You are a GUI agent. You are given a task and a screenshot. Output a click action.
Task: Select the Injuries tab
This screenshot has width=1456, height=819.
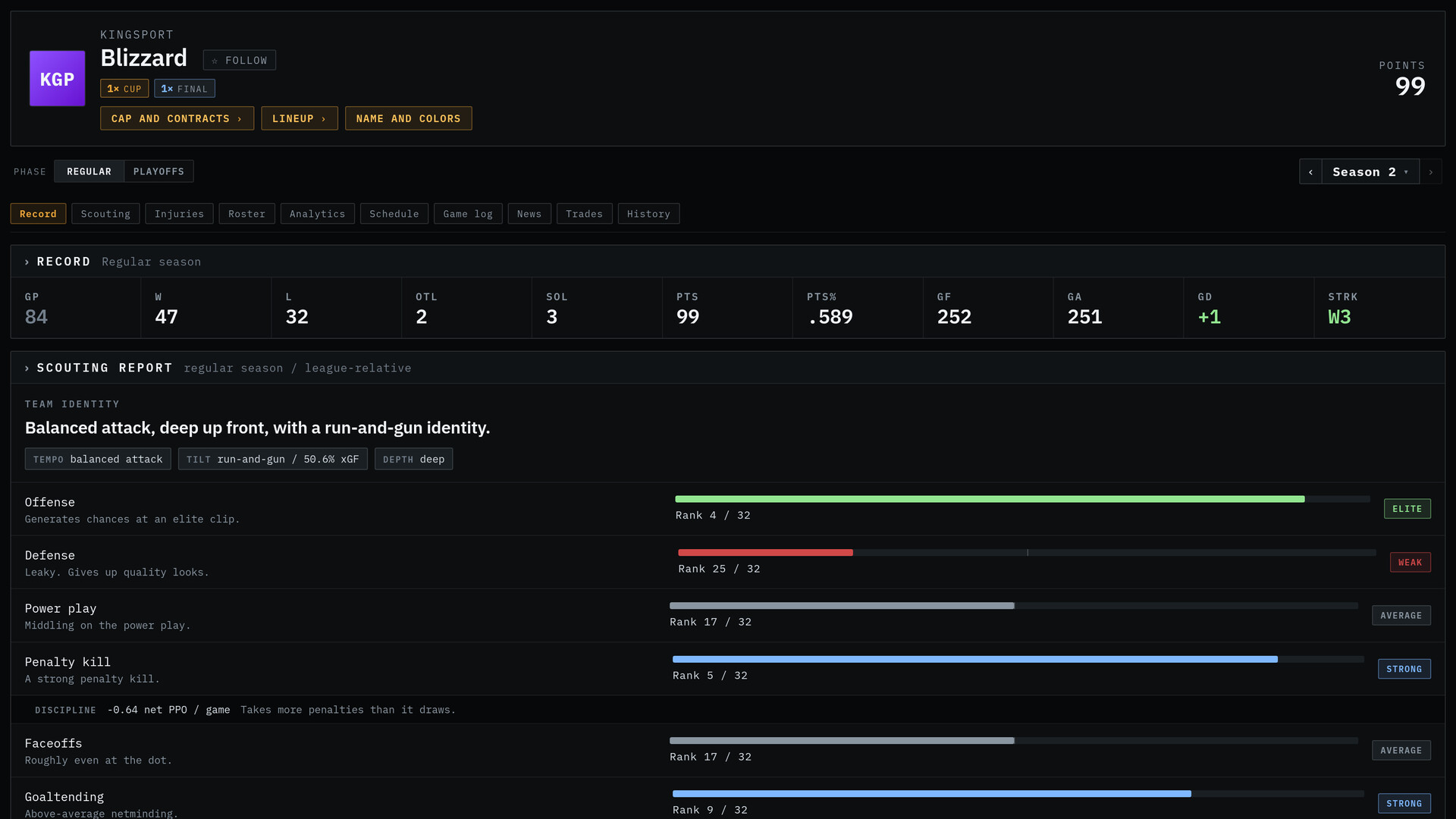[x=179, y=214]
